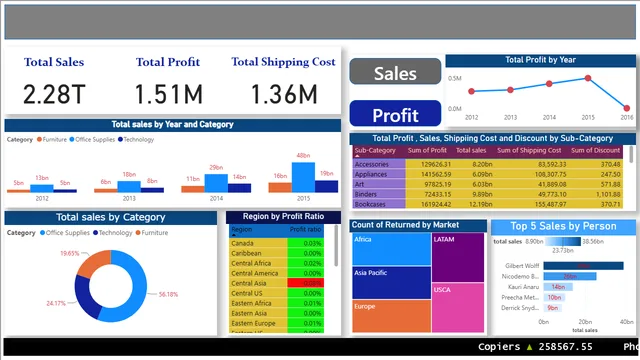Select the Accessories row in sub-category table
The width and height of the screenshot is (640, 360).
tap(488, 164)
